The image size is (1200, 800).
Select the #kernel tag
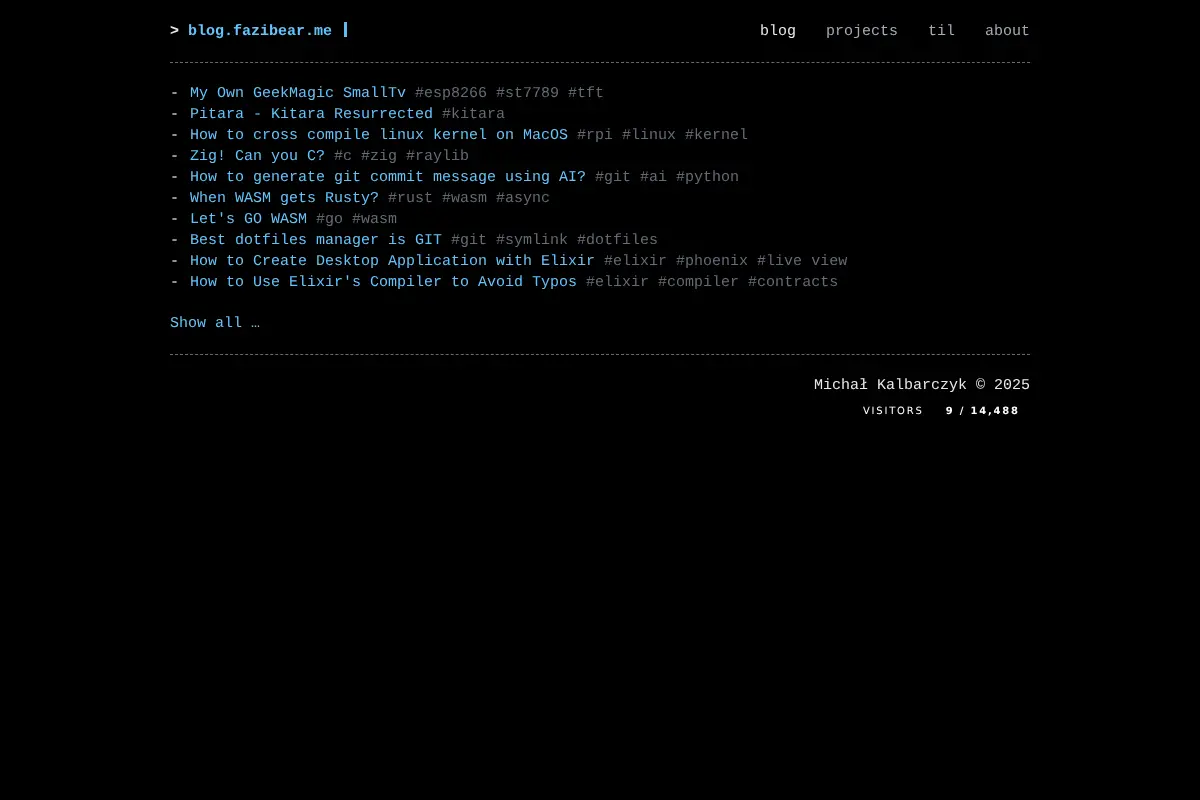coord(716,135)
